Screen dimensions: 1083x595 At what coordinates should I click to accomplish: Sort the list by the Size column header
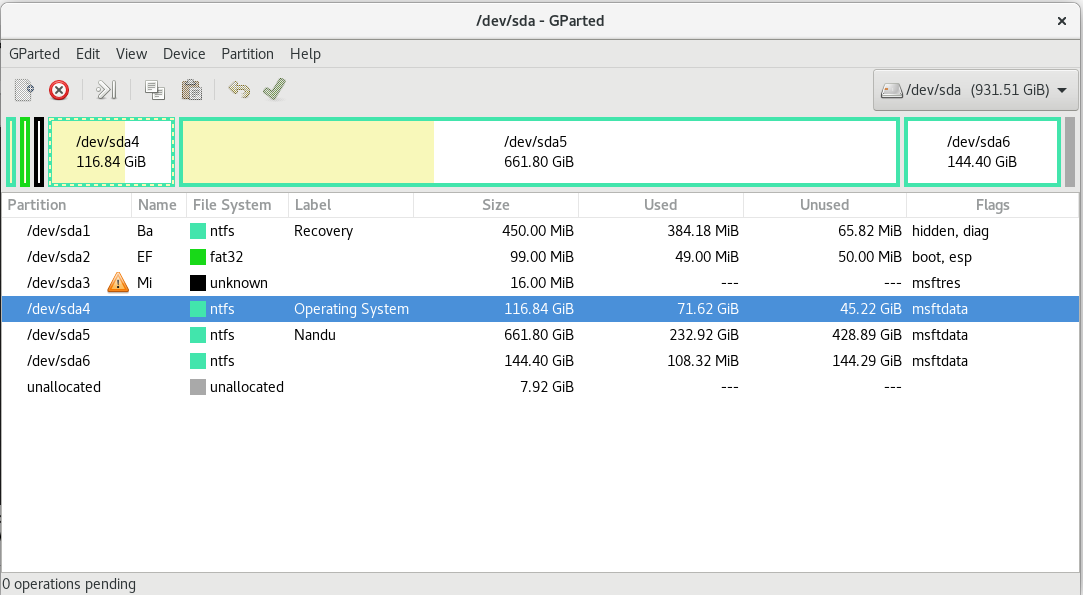(x=496, y=205)
